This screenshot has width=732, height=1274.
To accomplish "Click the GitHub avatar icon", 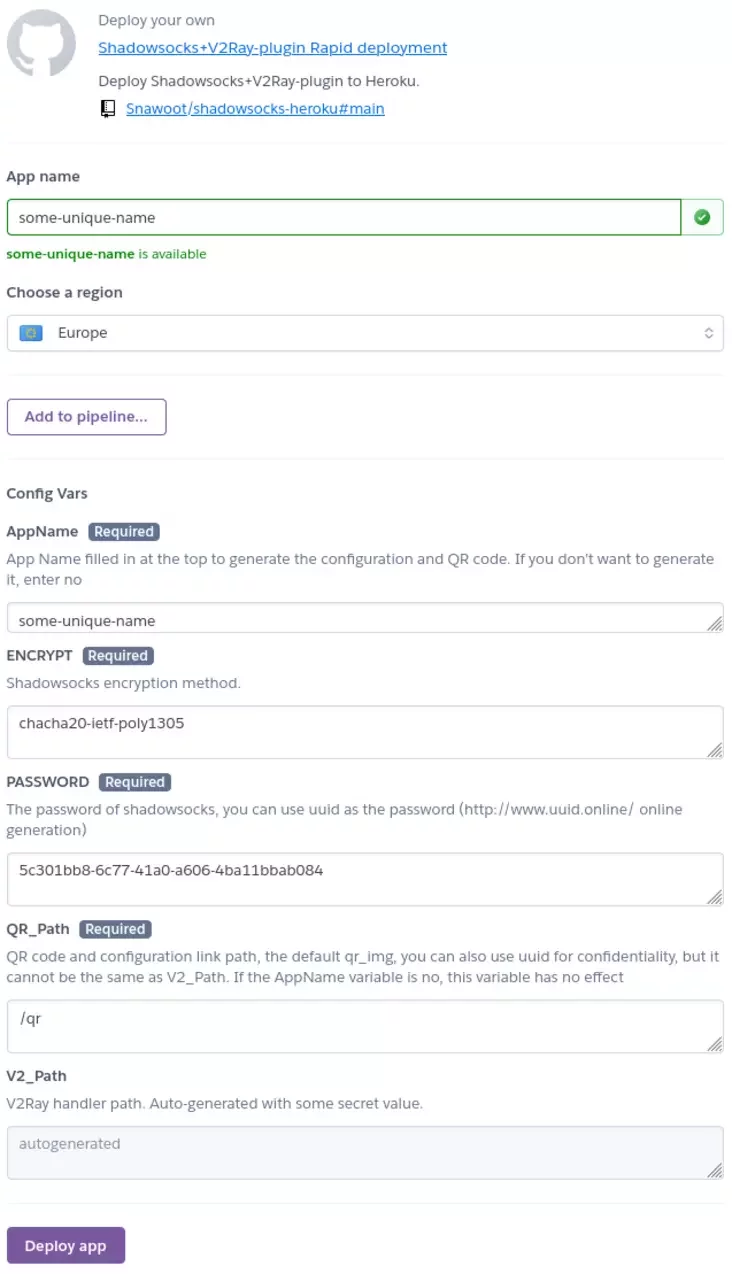I will pyautogui.click(x=42, y=43).
